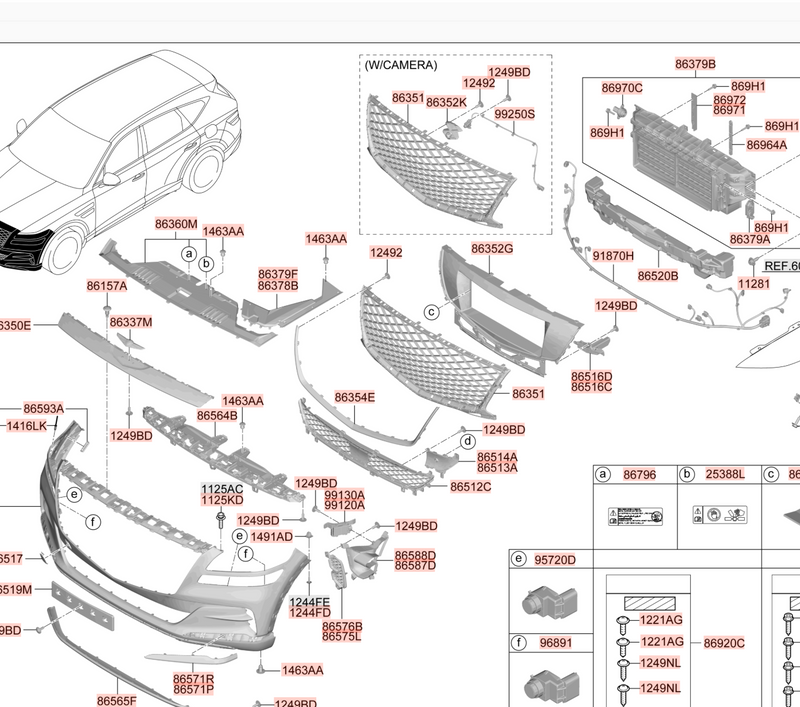Click 86351 inside the W/CAMERA box
Image resolution: width=800 pixels, height=707 pixels.
(x=408, y=97)
